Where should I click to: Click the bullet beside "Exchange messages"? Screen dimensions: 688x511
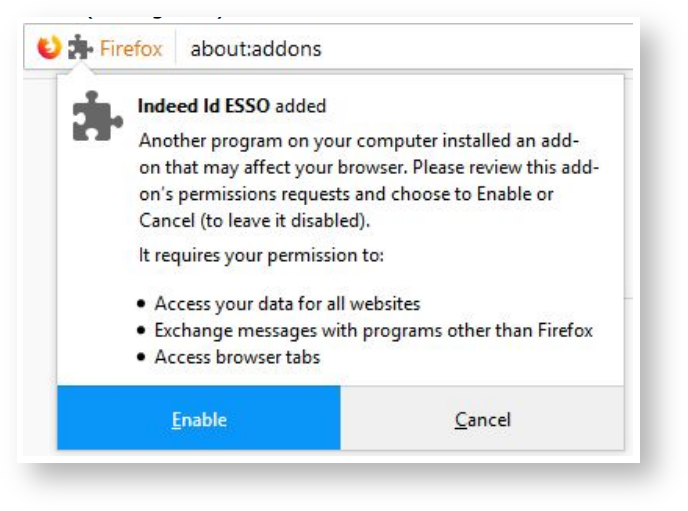click(x=144, y=331)
